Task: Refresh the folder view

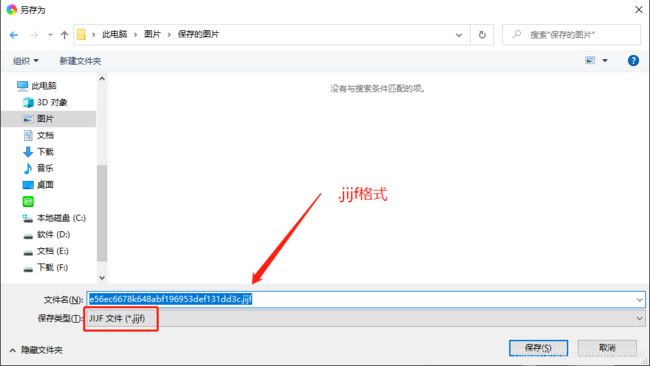Action: pos(482,35)
